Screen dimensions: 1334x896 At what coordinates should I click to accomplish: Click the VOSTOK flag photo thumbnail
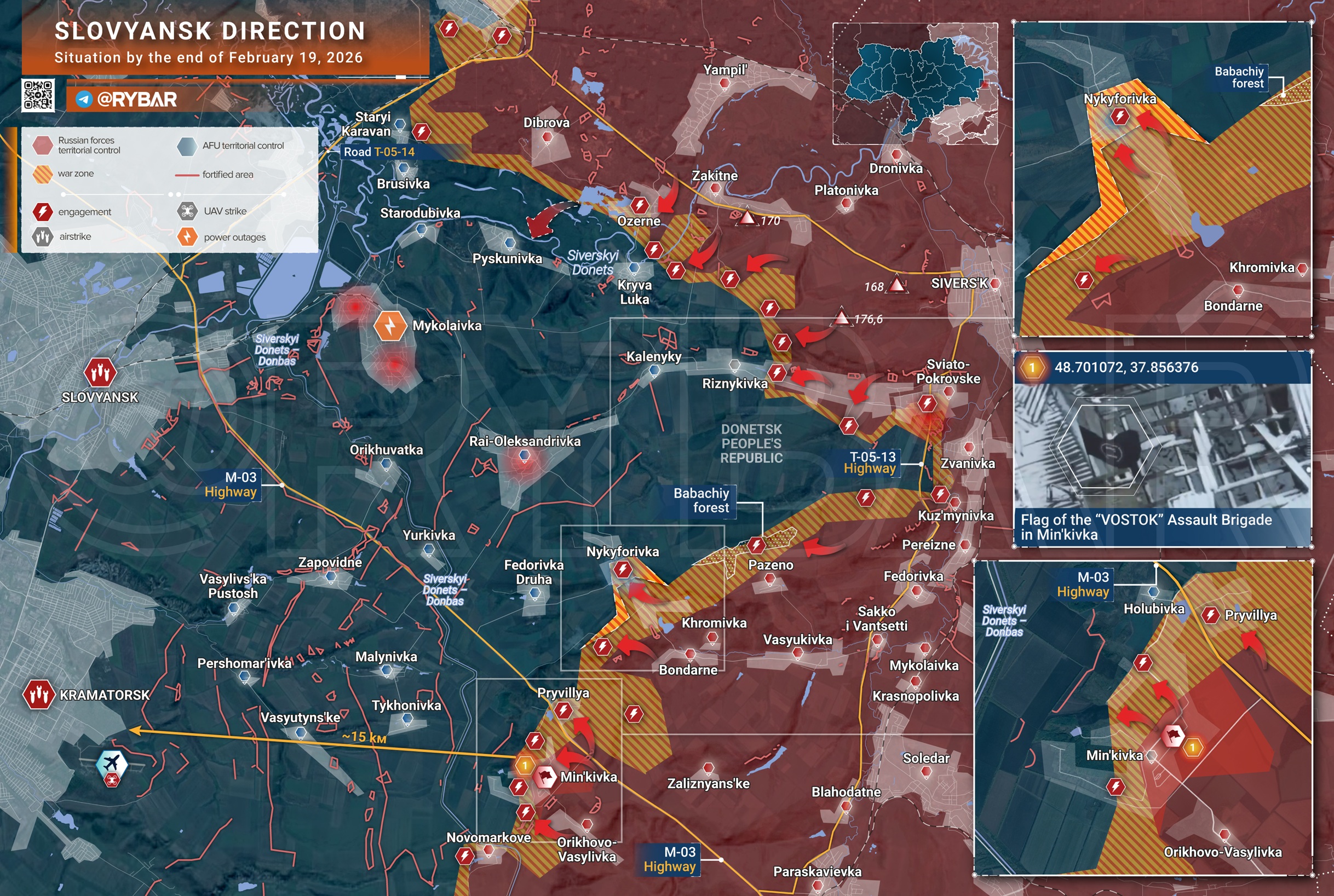(1162, 446)
